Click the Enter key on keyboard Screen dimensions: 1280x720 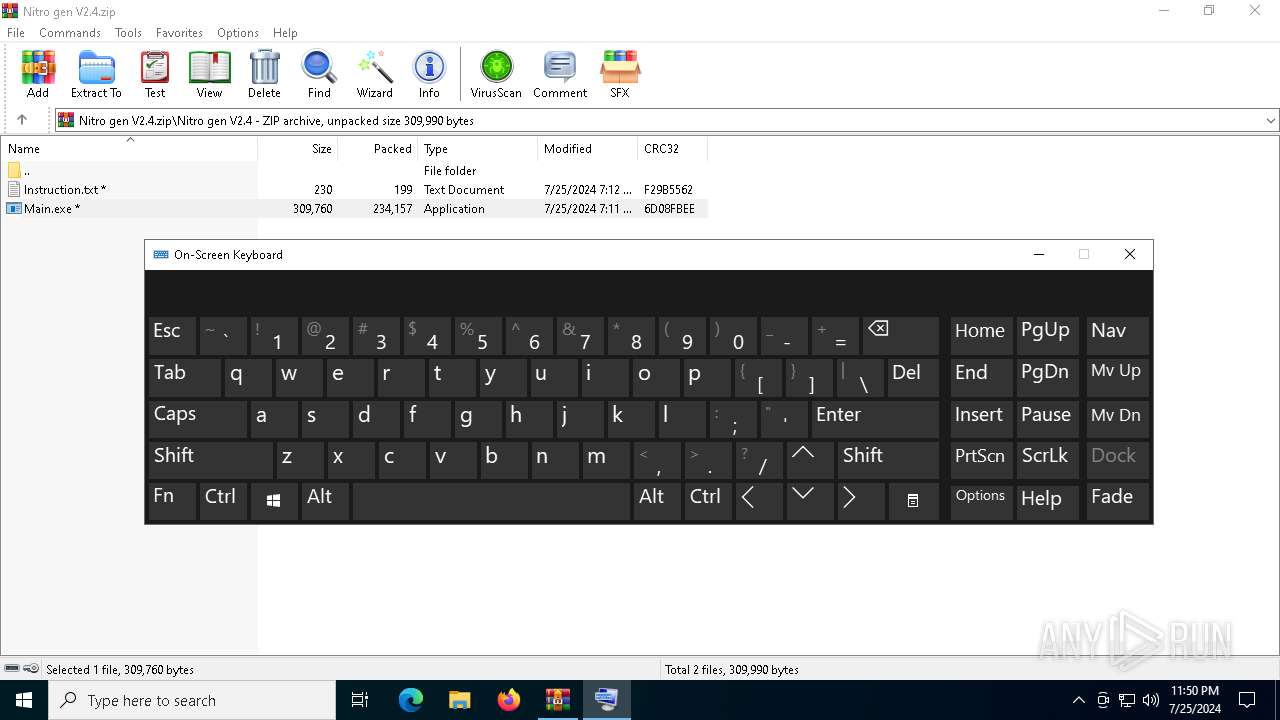click(875, 418)
